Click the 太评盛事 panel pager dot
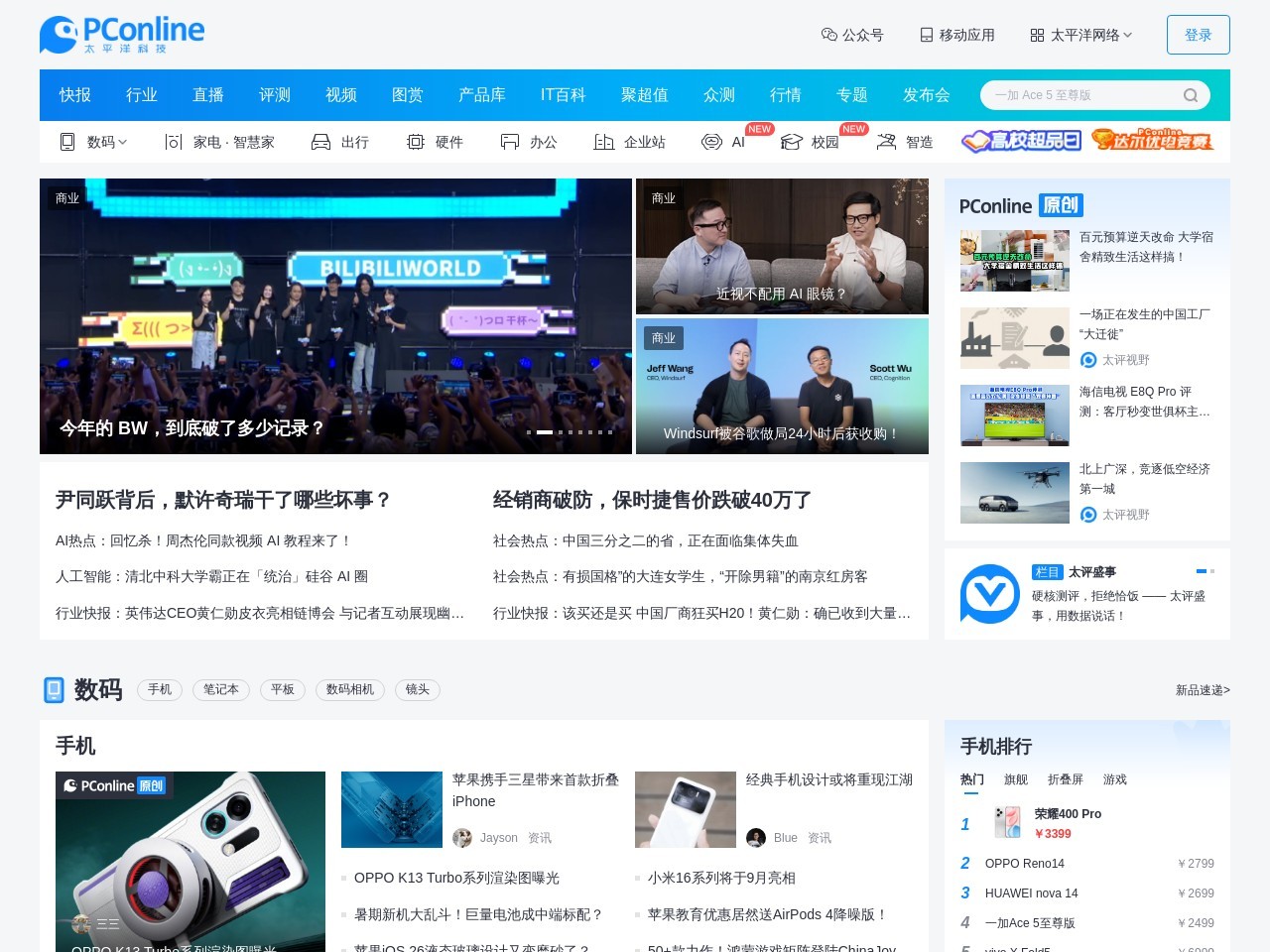Screen dimensions: 1270x952 click(x=1212, y=571)
